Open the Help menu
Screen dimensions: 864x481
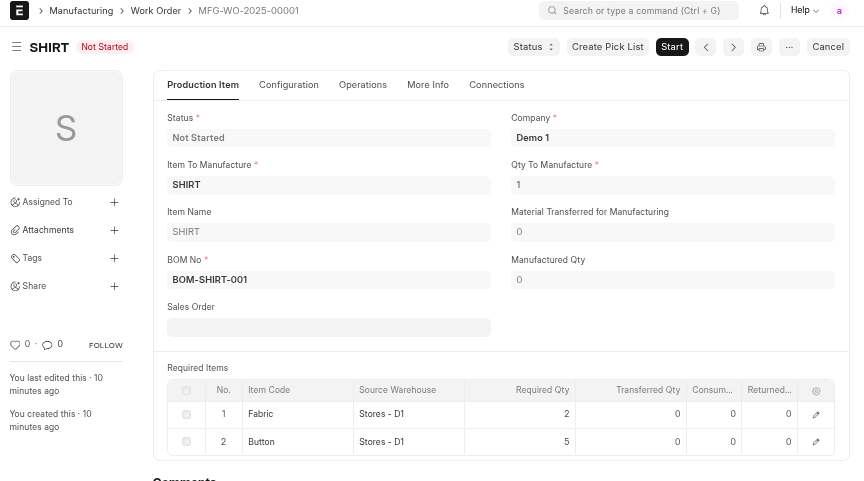click(804, 10)
